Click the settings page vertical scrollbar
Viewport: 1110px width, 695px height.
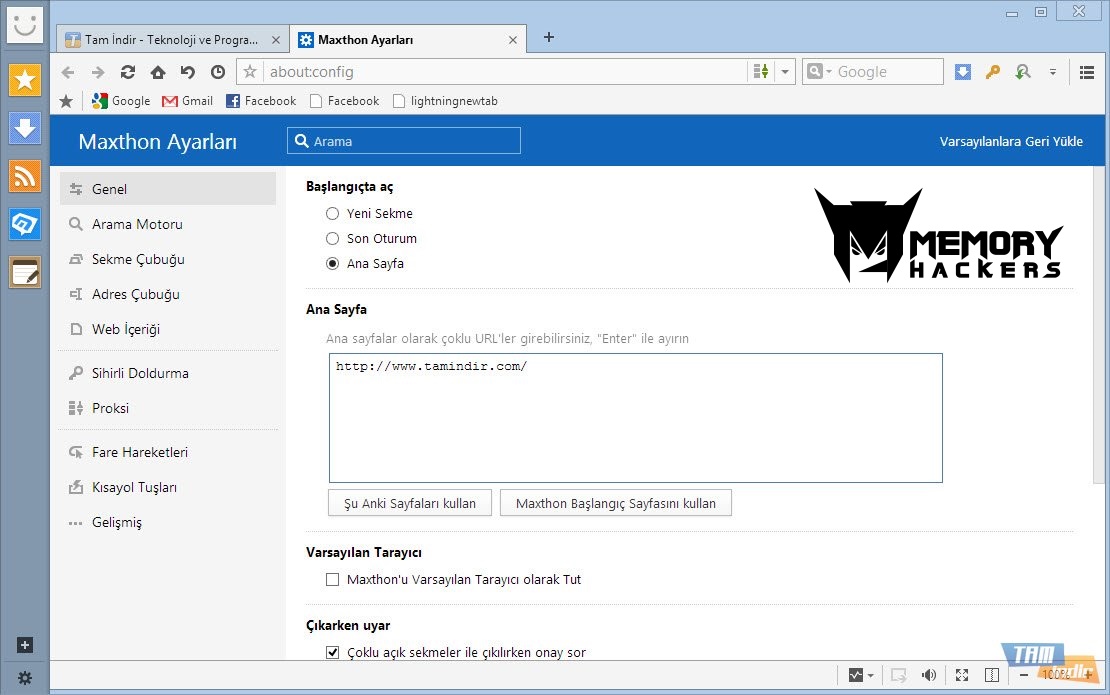click(1099, 326)
